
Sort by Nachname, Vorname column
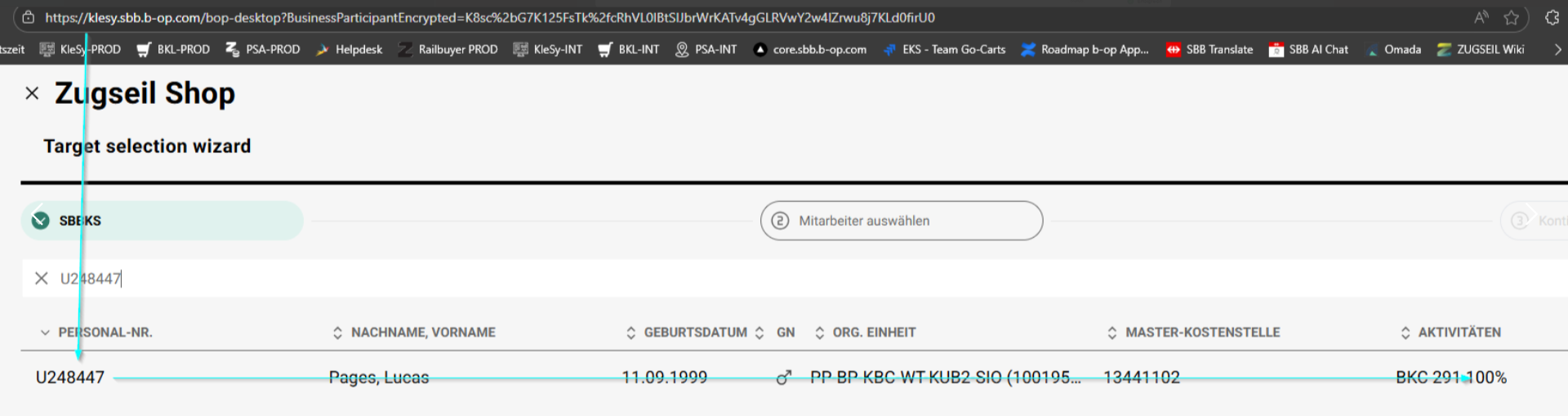(x=422, y=333)
